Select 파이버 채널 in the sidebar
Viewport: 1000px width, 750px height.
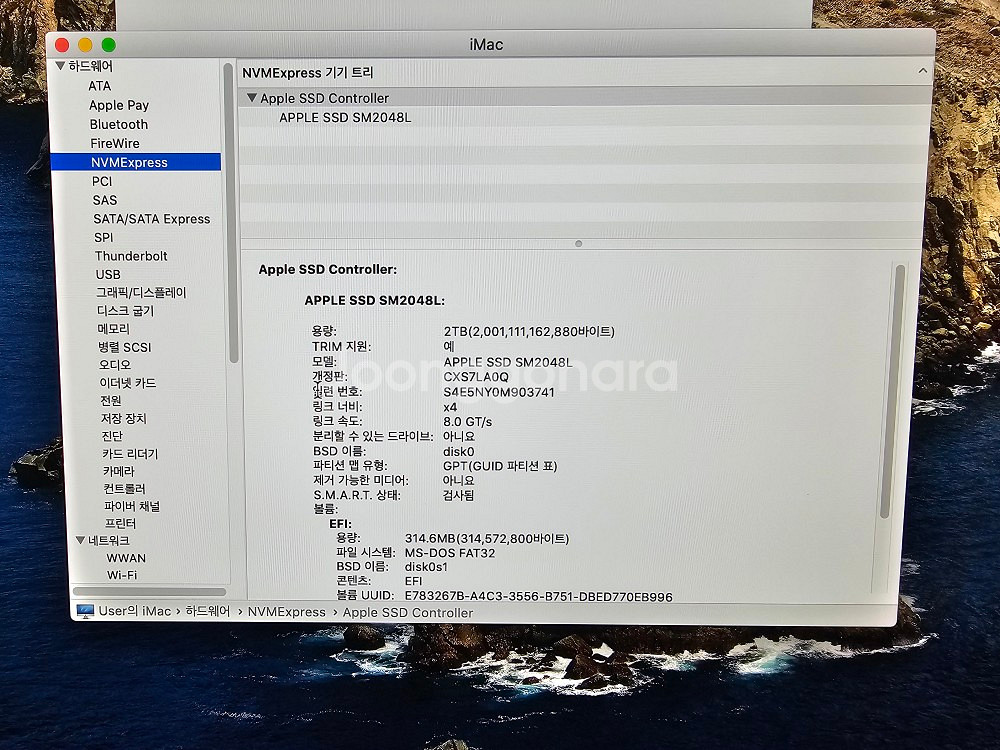pos(132,506)
